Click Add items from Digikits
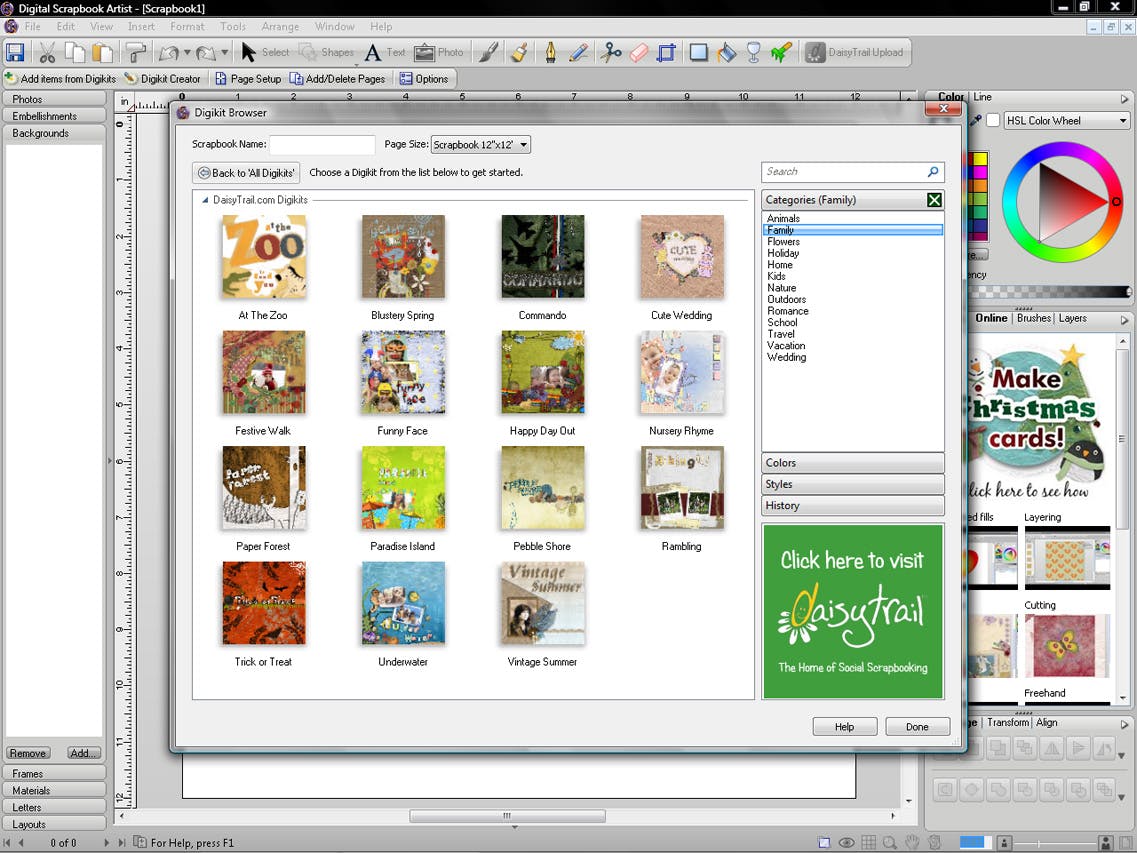Screen dimensions: 1137x853 pos(61,78)
